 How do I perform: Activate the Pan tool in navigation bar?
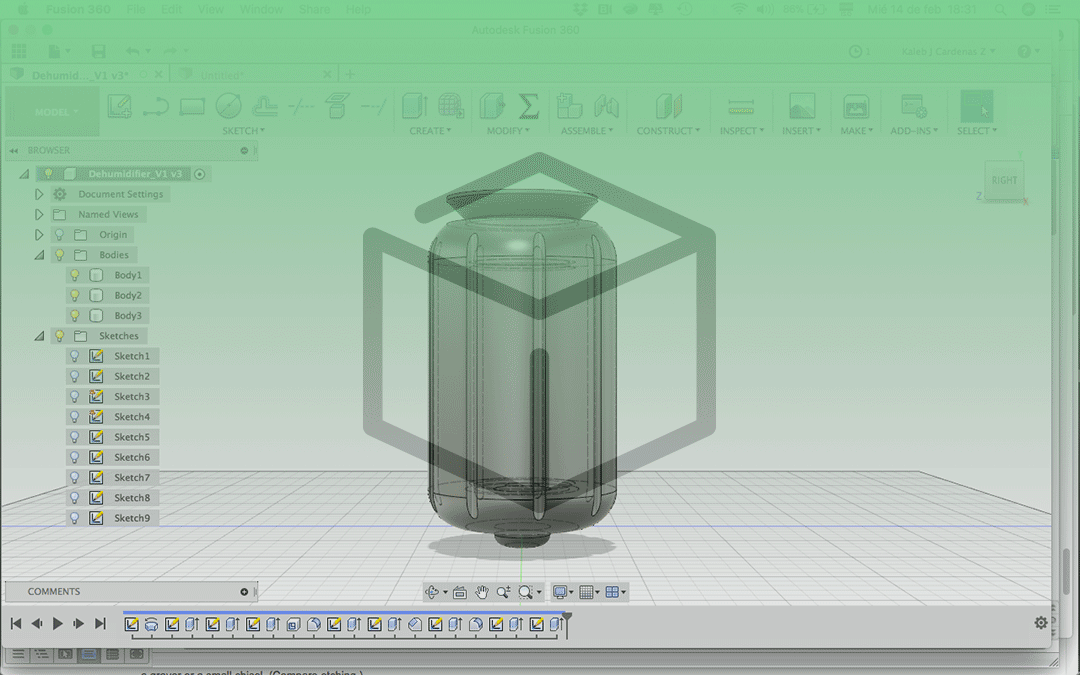(x=482, y=591)
